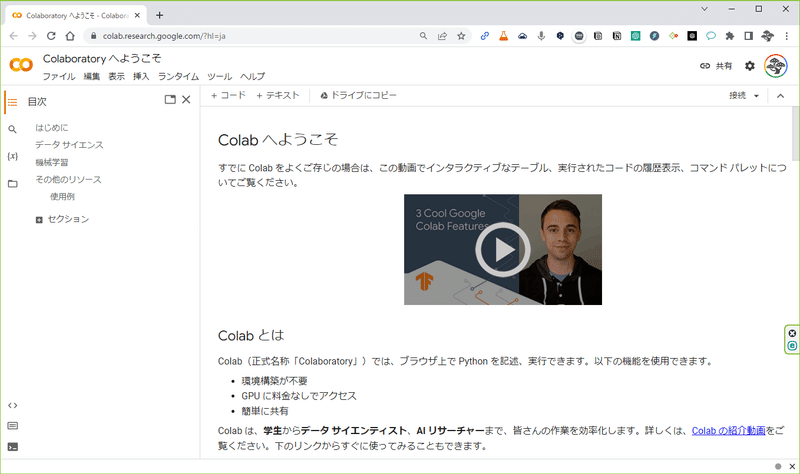
Task: Click the notebook vertical scrollbar
Action: [795, 133]
